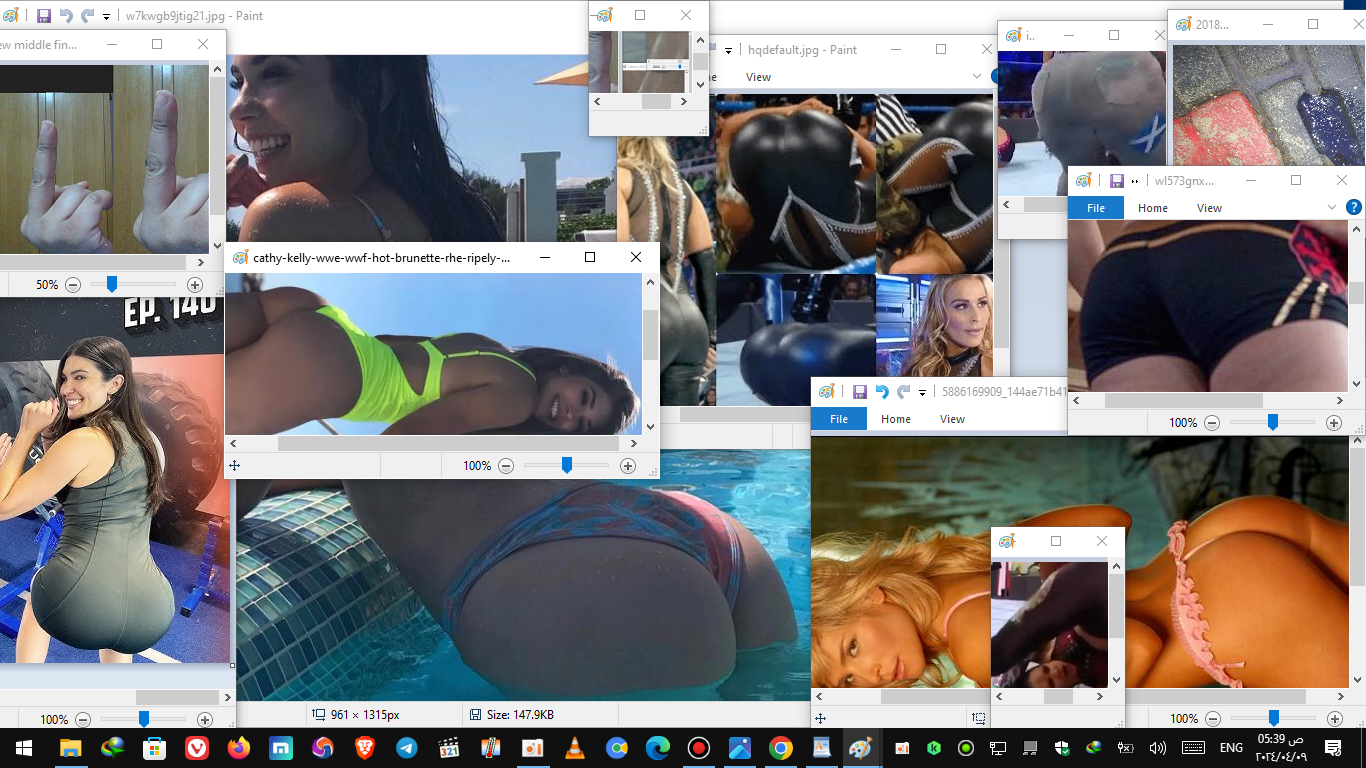The image size is (1366, 768).
Task: Zoom in using the plus in wl573gnx window
Action: (x=1334, y=422)
